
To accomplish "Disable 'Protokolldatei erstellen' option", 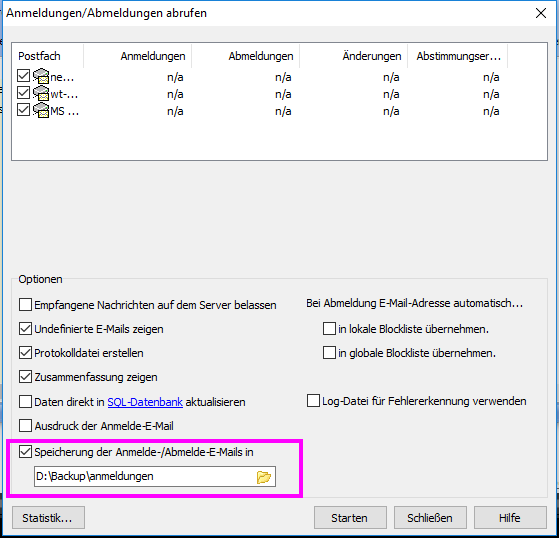I will coord(25,353).
